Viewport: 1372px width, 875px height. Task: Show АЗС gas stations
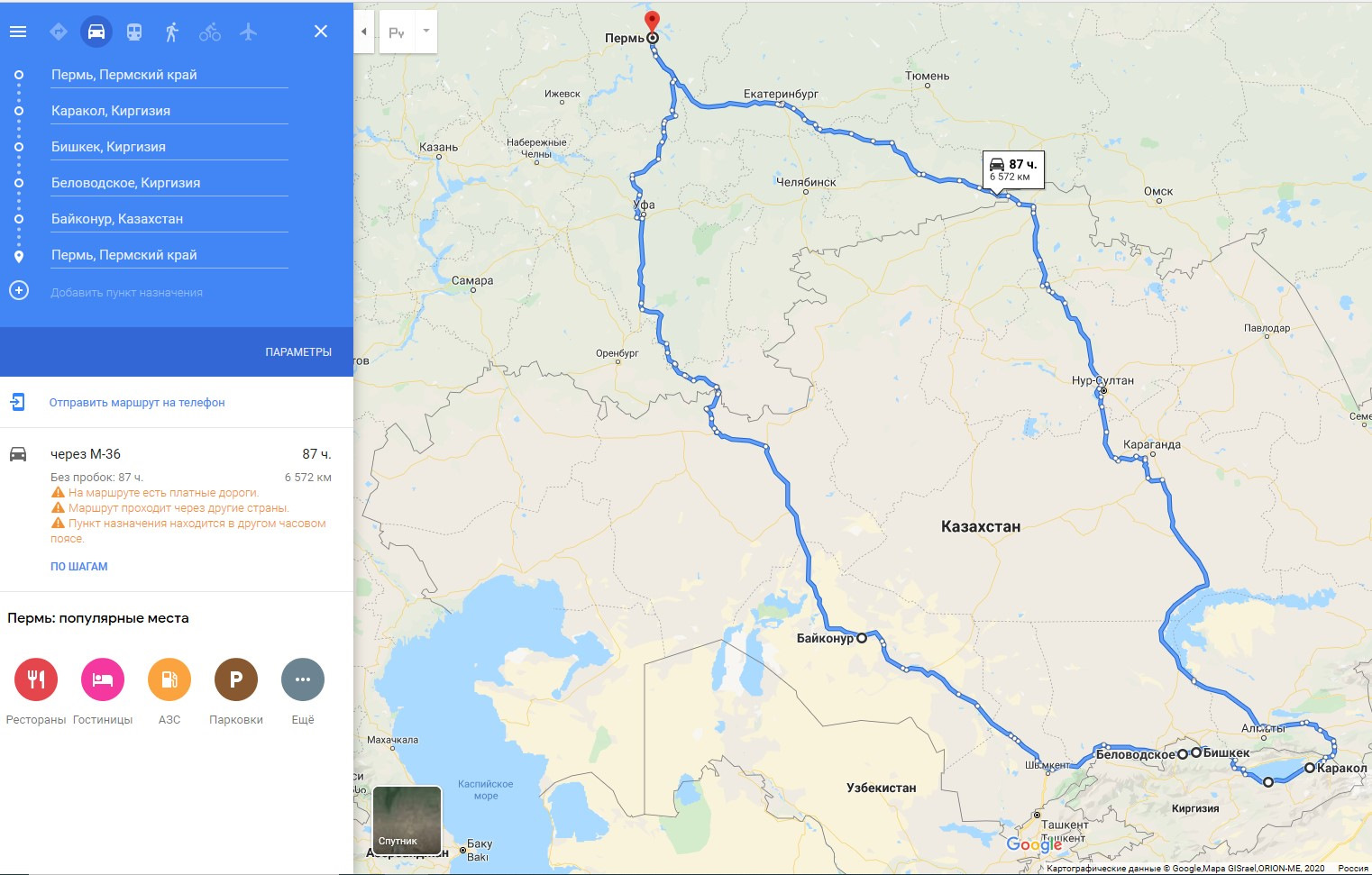(169, 691)
